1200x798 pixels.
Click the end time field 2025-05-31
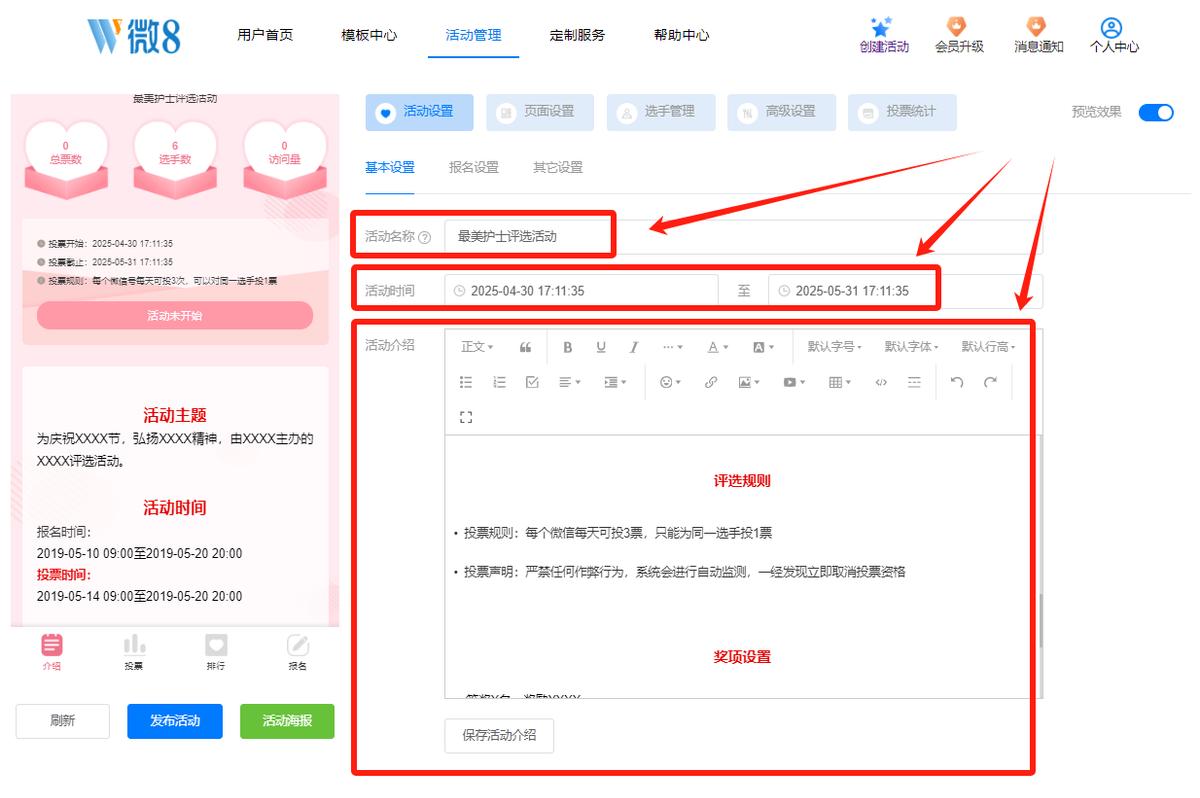coord(905,291)
